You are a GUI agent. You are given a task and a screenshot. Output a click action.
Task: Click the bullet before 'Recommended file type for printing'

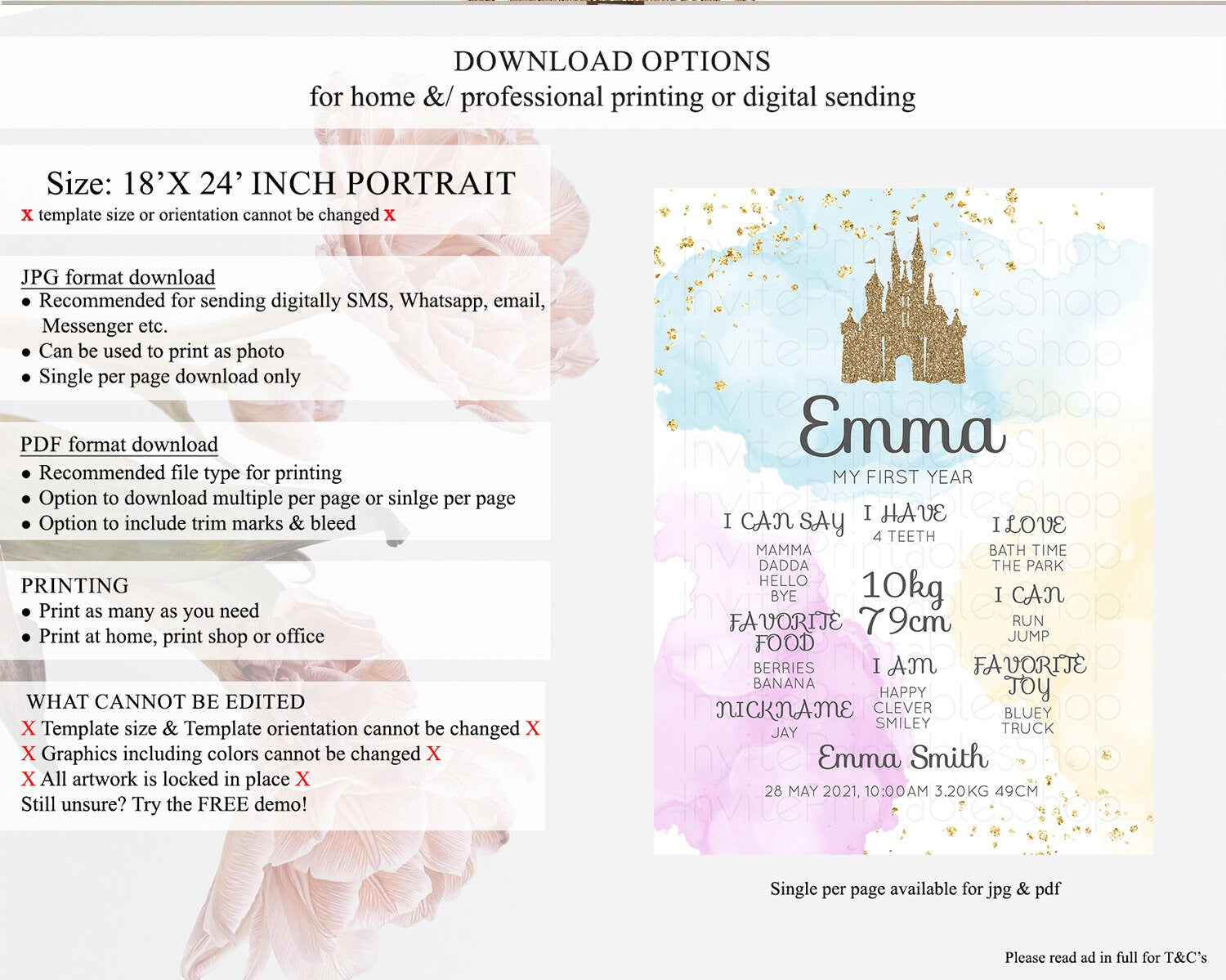pyautogui.click(x=27, y=474)
